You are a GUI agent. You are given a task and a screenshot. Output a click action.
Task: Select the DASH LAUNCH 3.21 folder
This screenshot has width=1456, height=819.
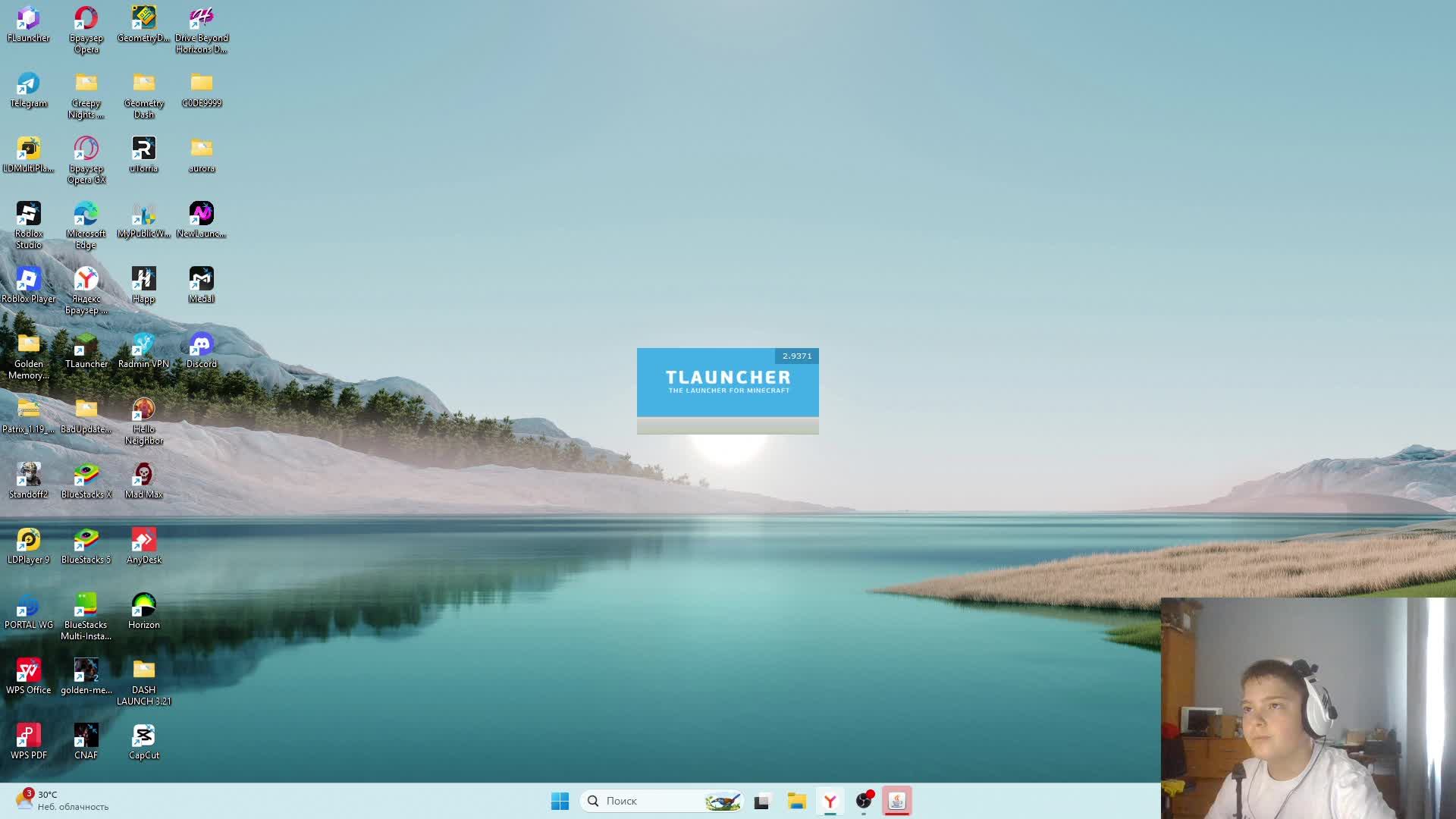143,682
